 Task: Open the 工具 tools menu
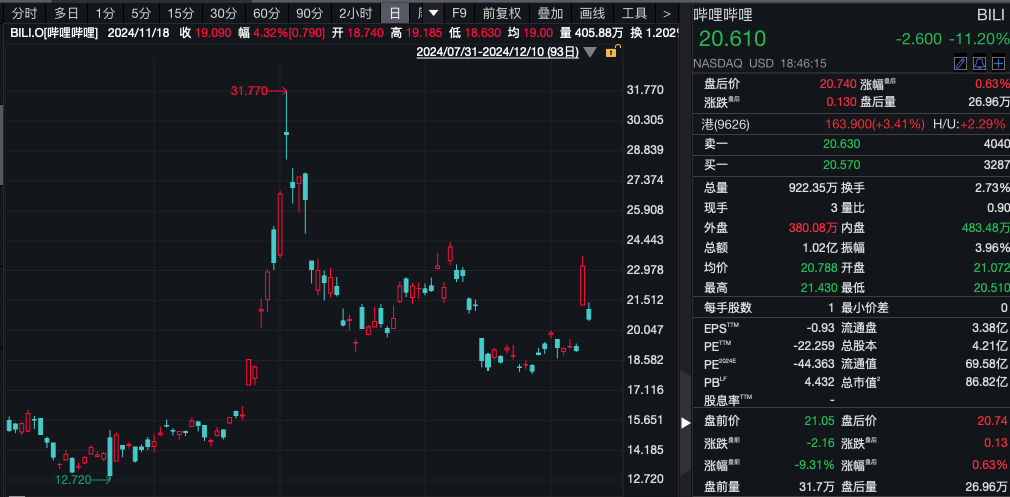click(634, 13)
